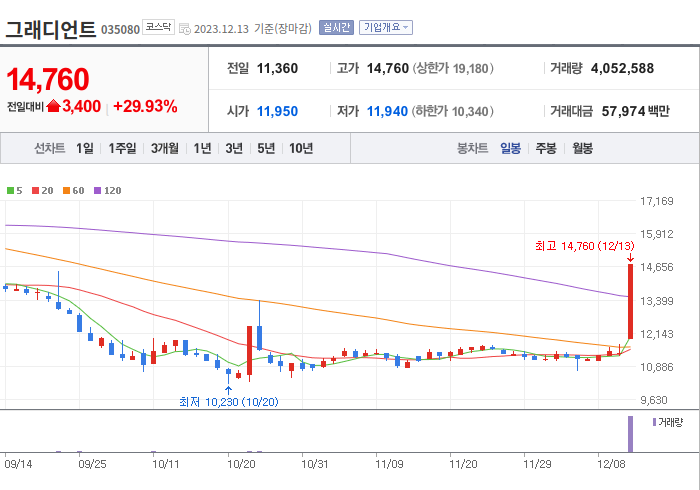The image size is (700, 490).
Task: Click the +29.93% change rate
Action: pyautogui.click(x=145, y=107)
